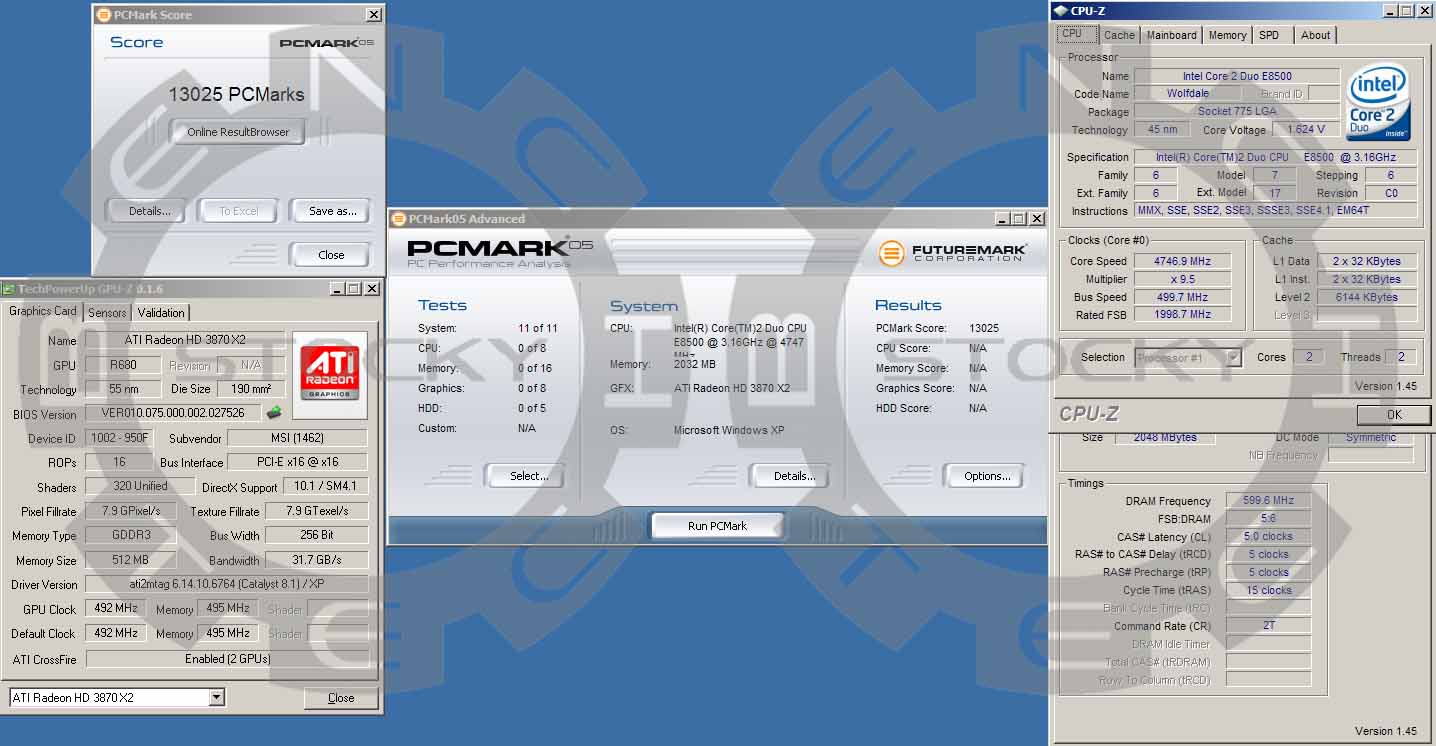The image size is (1436, 746).
Task: Click the PCMark Score window title icon
Action: coord(103,15)
